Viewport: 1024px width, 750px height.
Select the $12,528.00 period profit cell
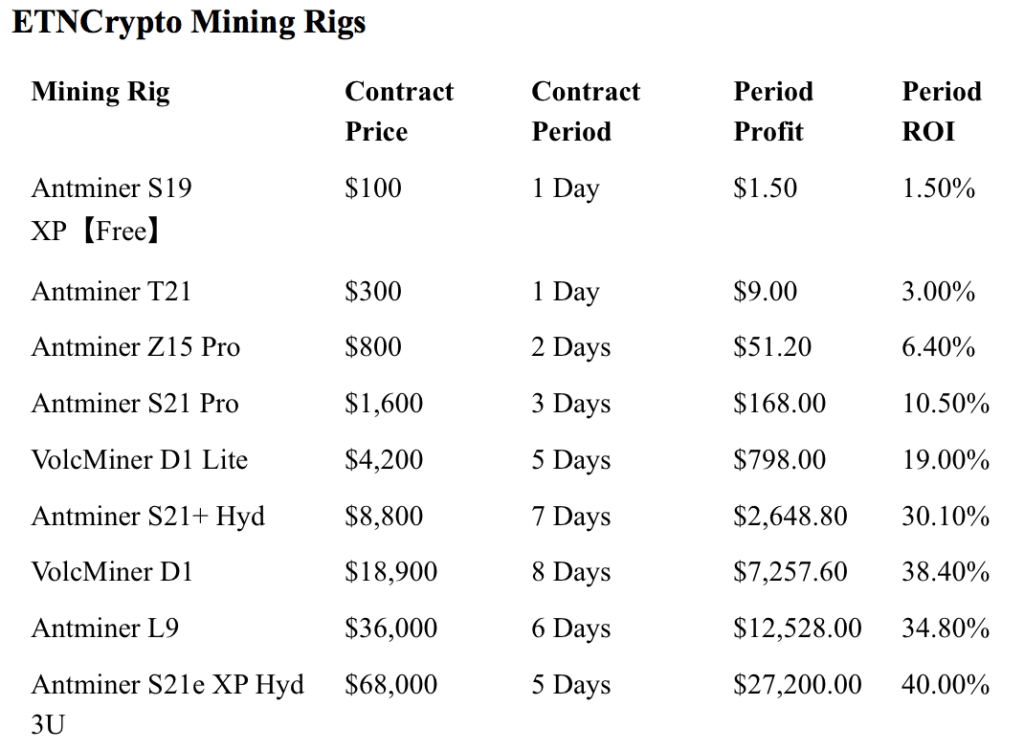(797, 629)
